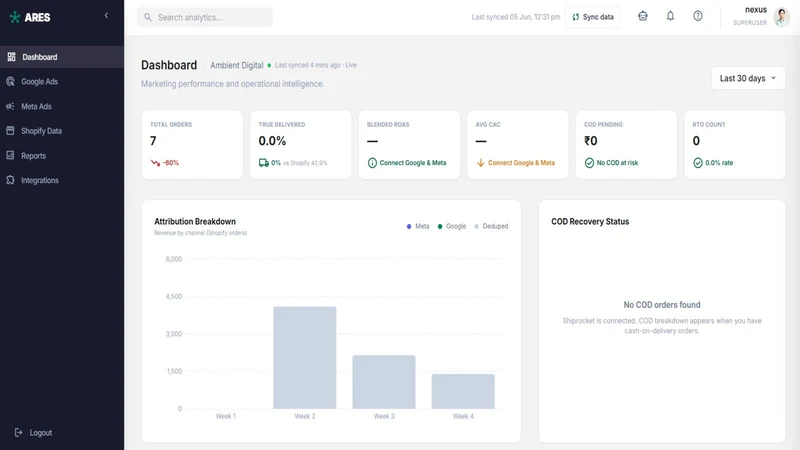This screenshot has height=450, width=800.
Task: Click the Week 3 bar in chart
Action: pos(384,382)
